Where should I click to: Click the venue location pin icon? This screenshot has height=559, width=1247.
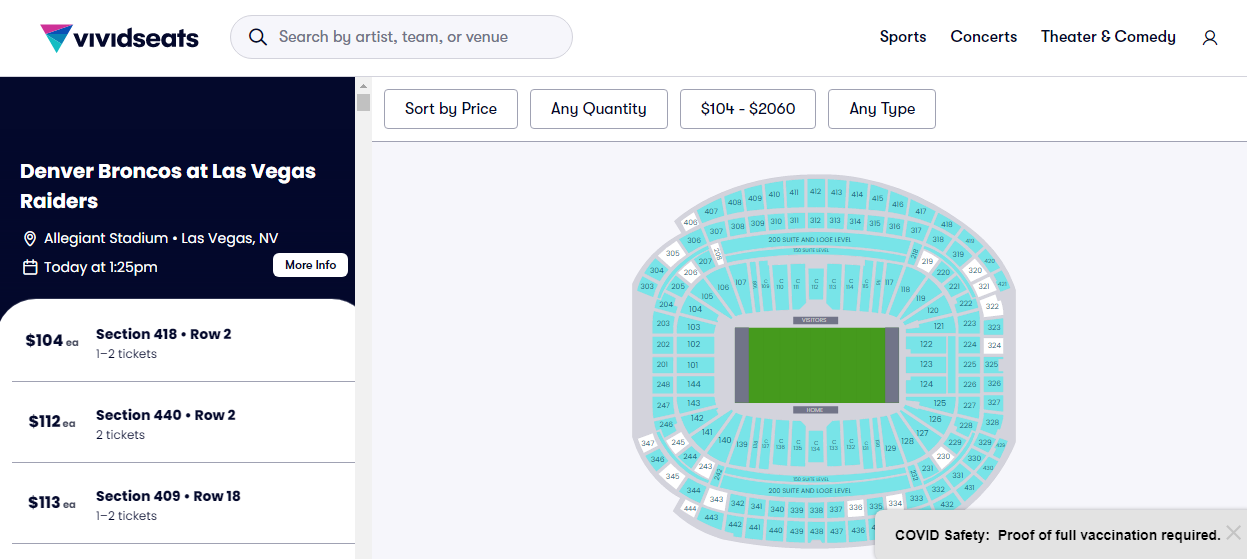[30, 239]
